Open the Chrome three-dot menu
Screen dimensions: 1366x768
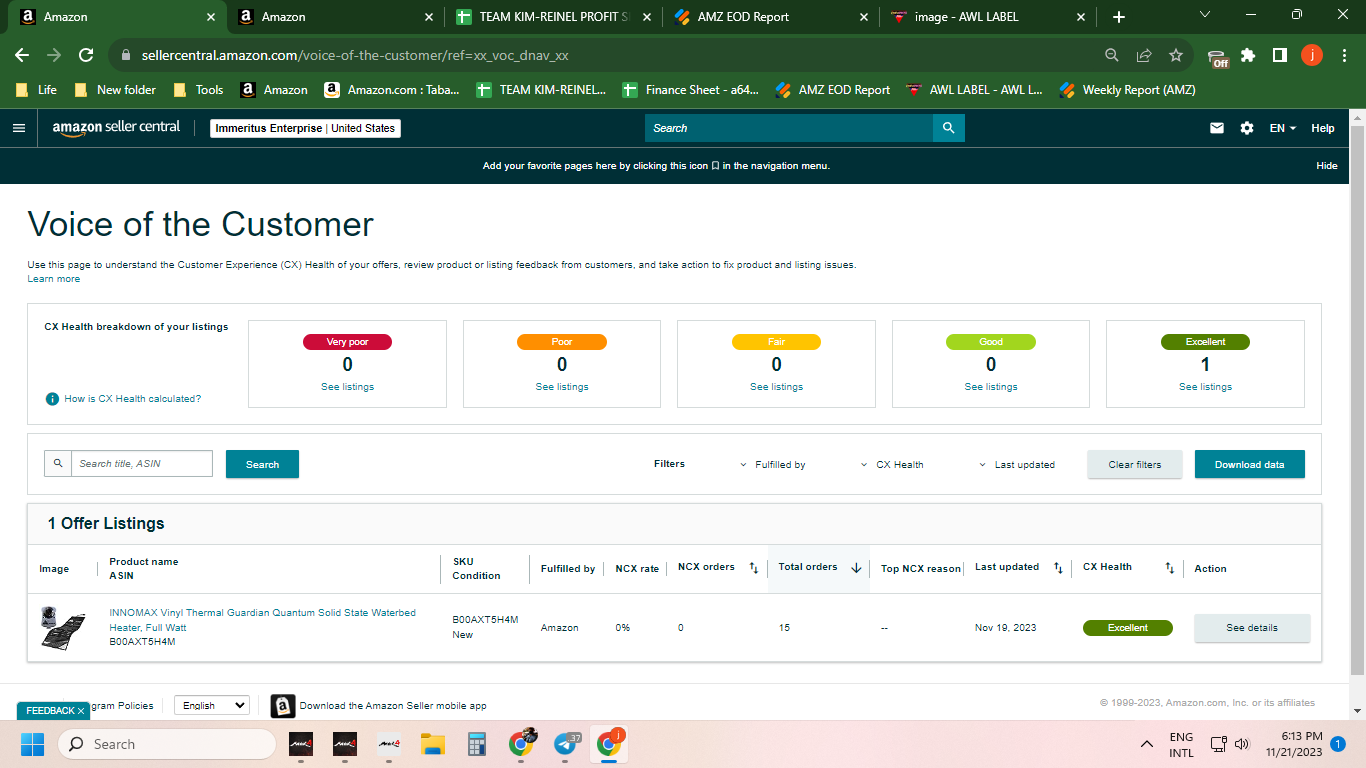click(x=1344, y=55)
